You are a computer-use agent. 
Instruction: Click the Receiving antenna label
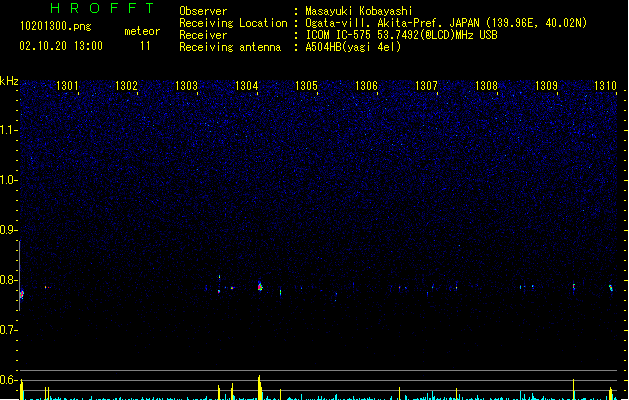[230, 47]
